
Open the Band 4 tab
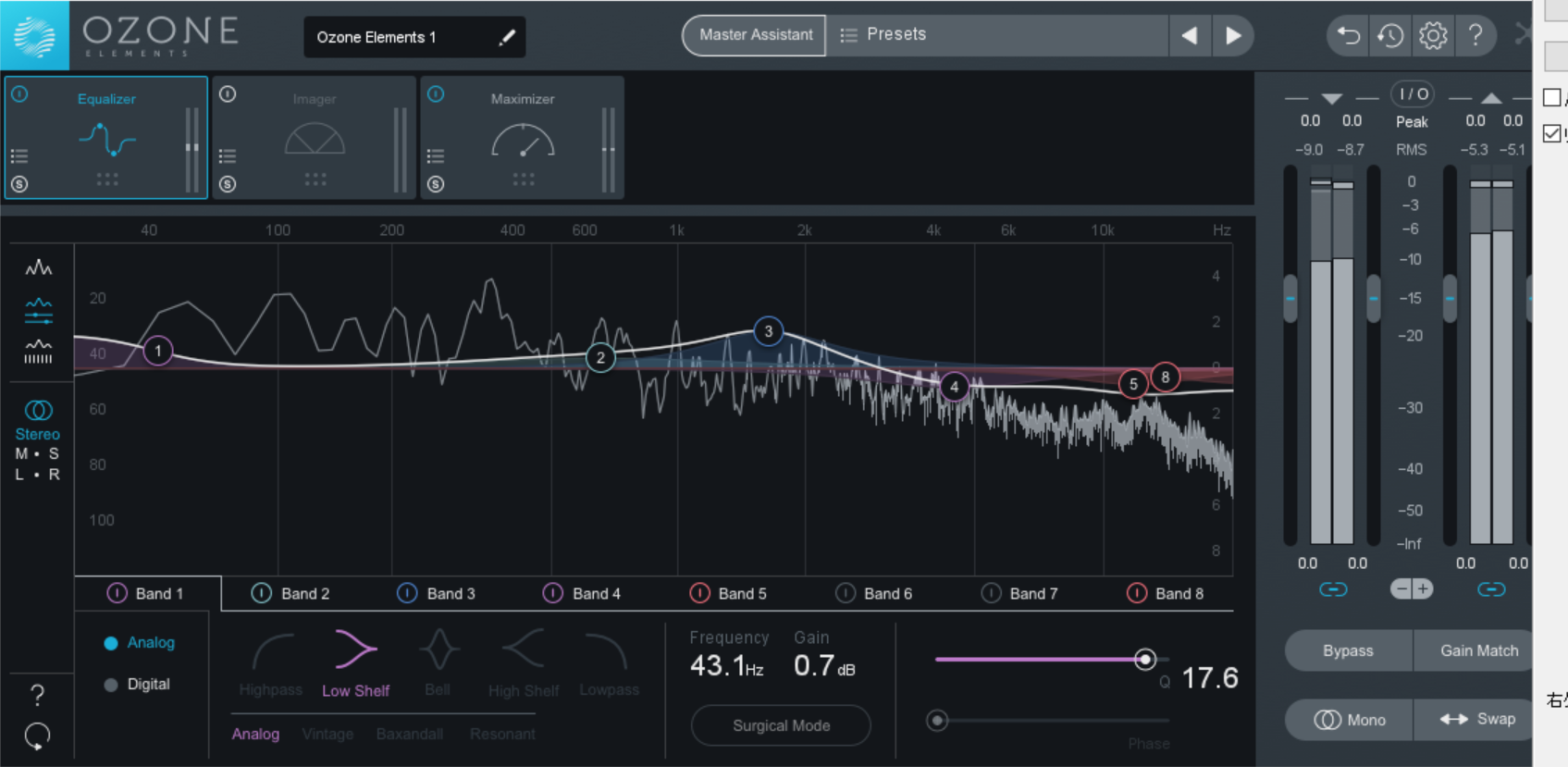pos(583,594)
